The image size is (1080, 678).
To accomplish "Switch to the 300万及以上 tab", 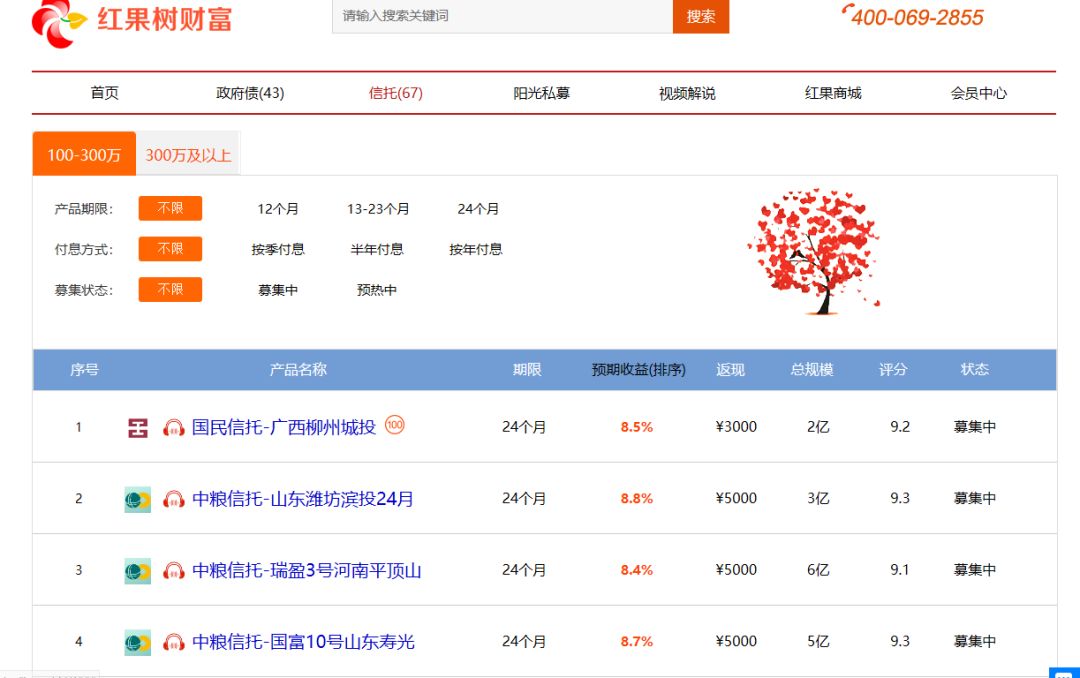I will (x=188, y=154).
